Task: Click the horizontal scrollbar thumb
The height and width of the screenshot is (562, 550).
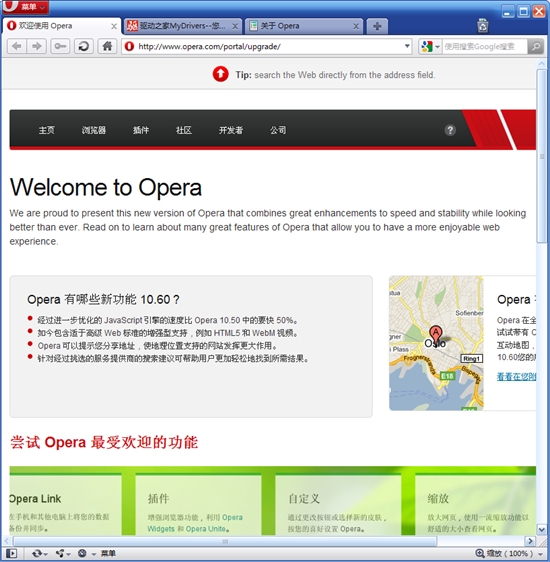Action: pos(225,541)
